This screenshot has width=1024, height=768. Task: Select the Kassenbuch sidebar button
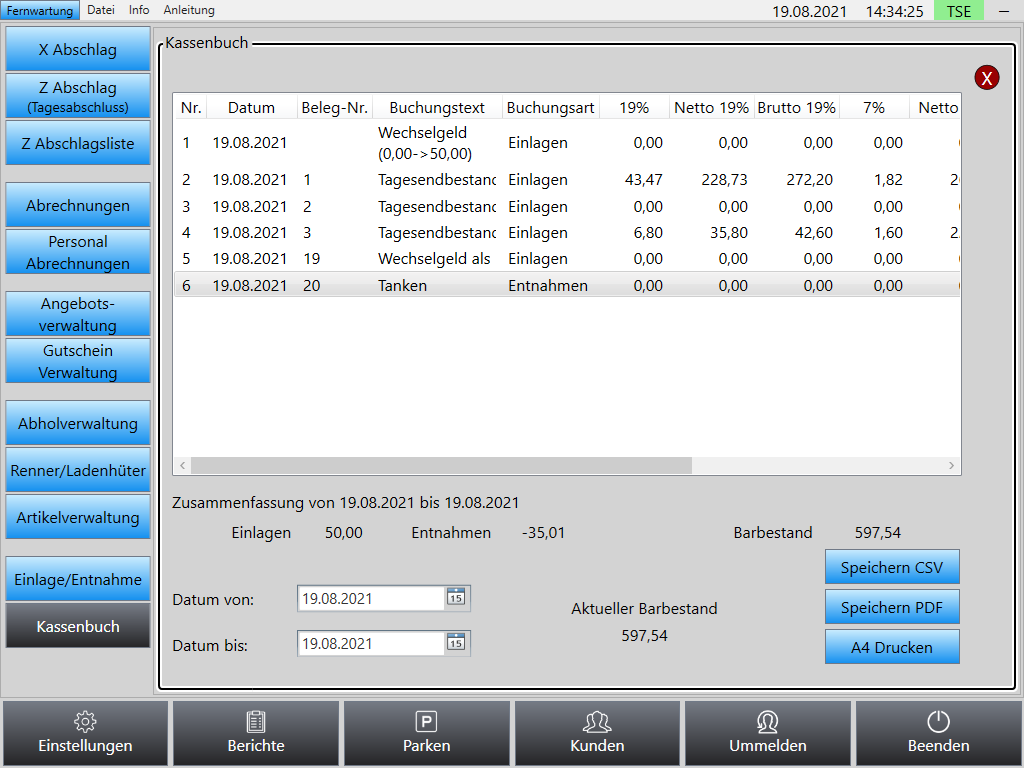click(78, 626)
